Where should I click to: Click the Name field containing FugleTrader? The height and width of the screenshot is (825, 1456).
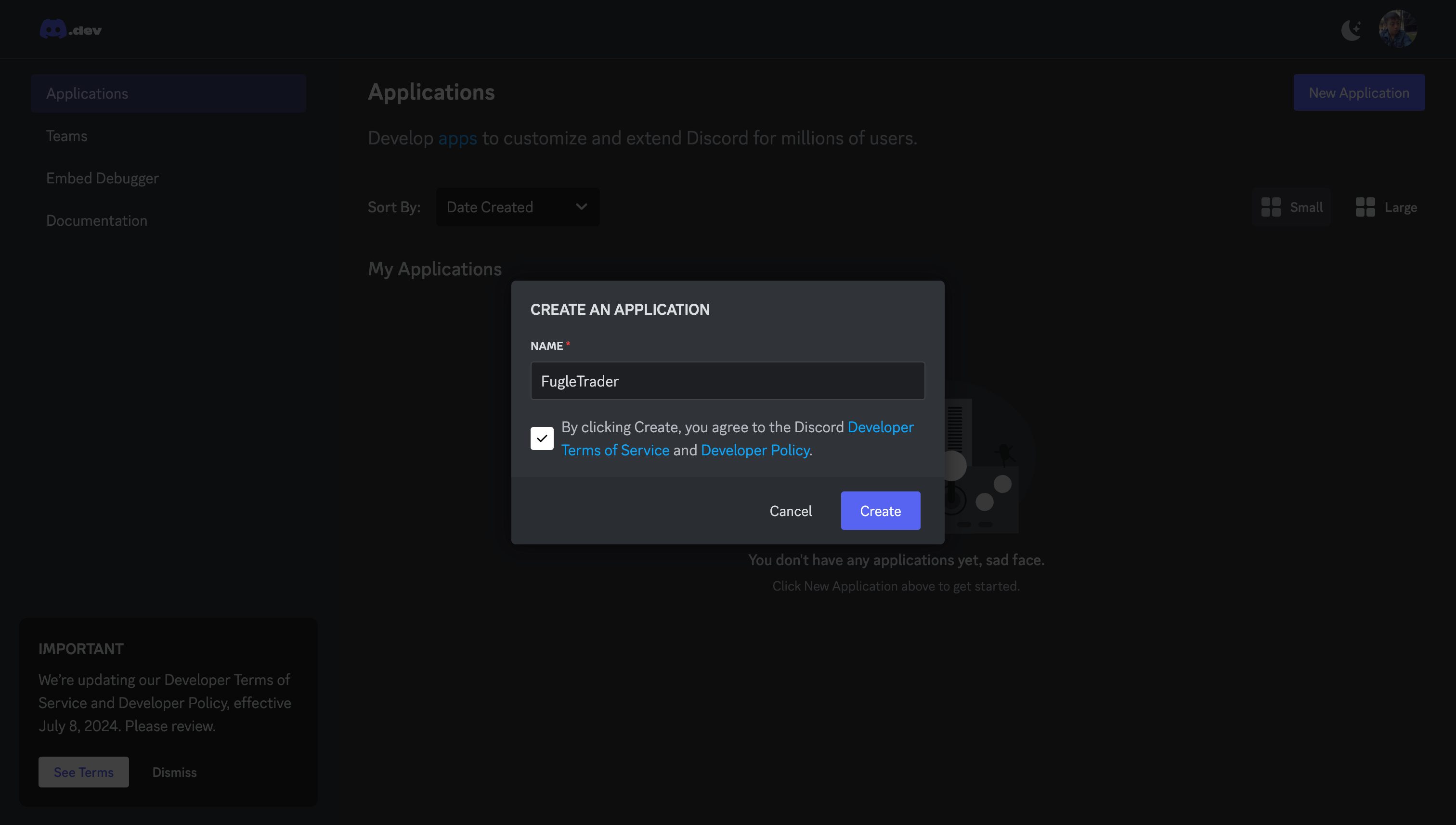pos(727,381)
